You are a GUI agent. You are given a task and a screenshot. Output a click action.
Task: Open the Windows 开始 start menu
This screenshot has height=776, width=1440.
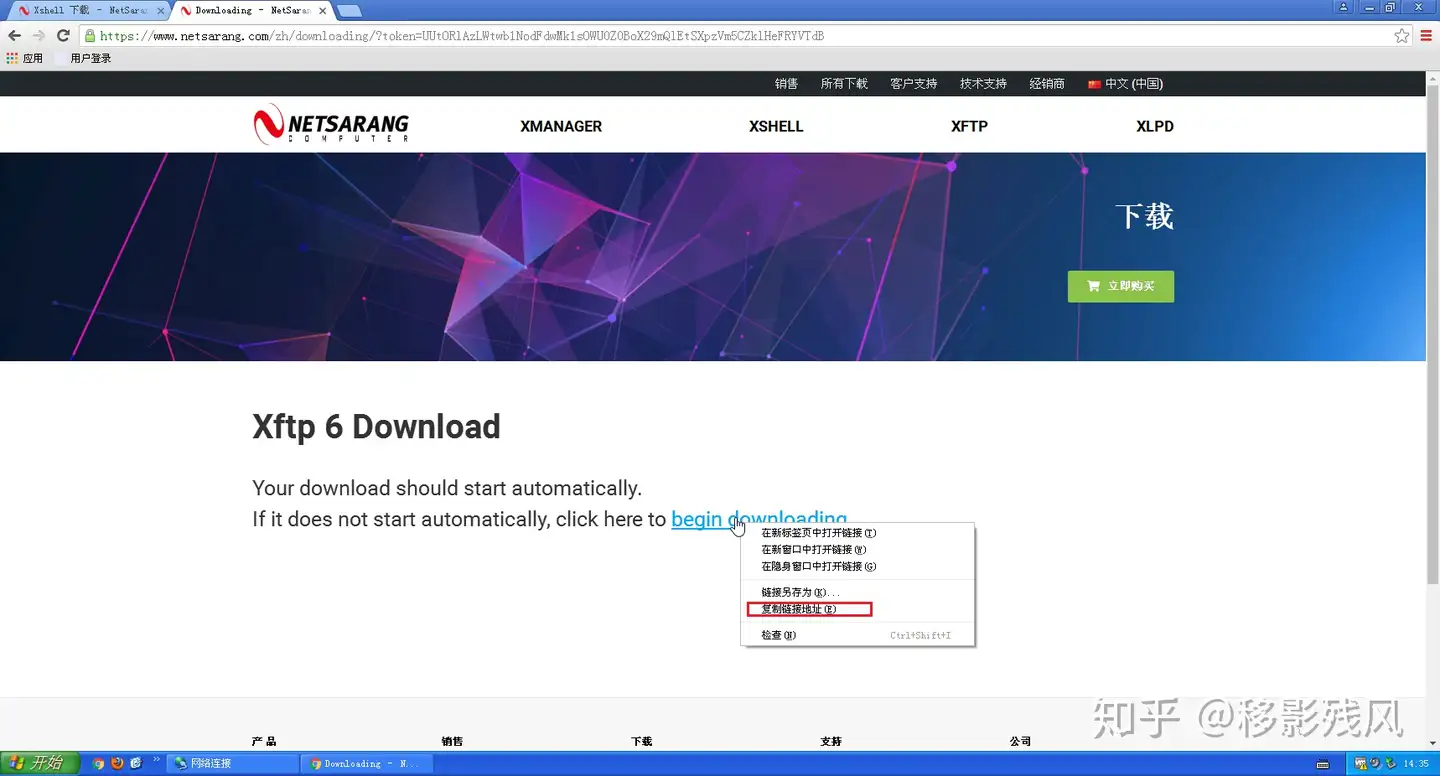pos(39,763)
